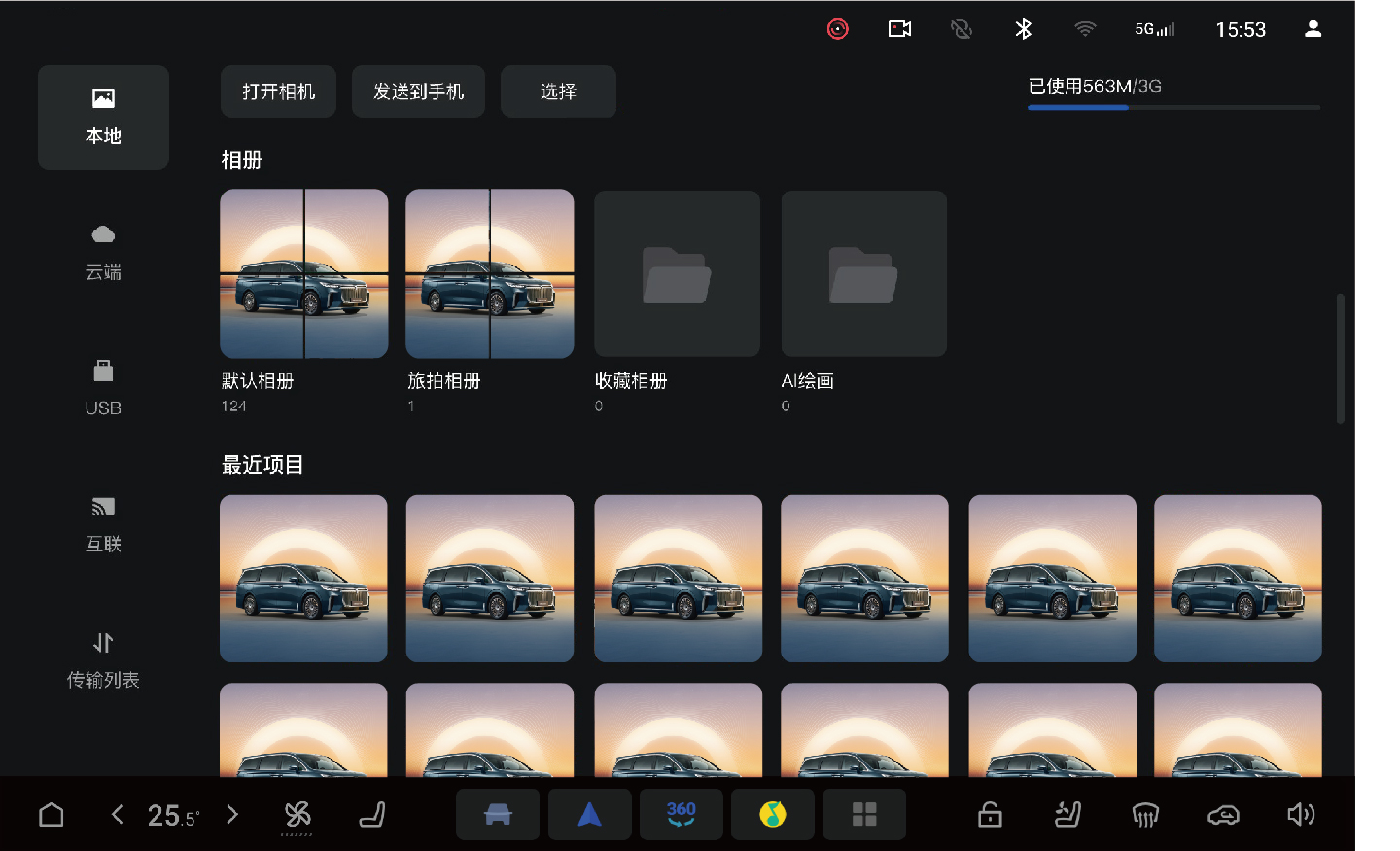This screenshot has height=851, width=1400.
Task: Click the 打开相机 button
Action: 278,91
